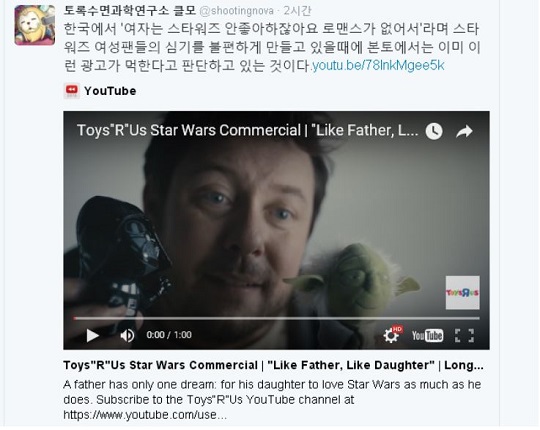Click the video description text below the title
This screenshot has width=540, height=430.
click(x=272, y=399)
